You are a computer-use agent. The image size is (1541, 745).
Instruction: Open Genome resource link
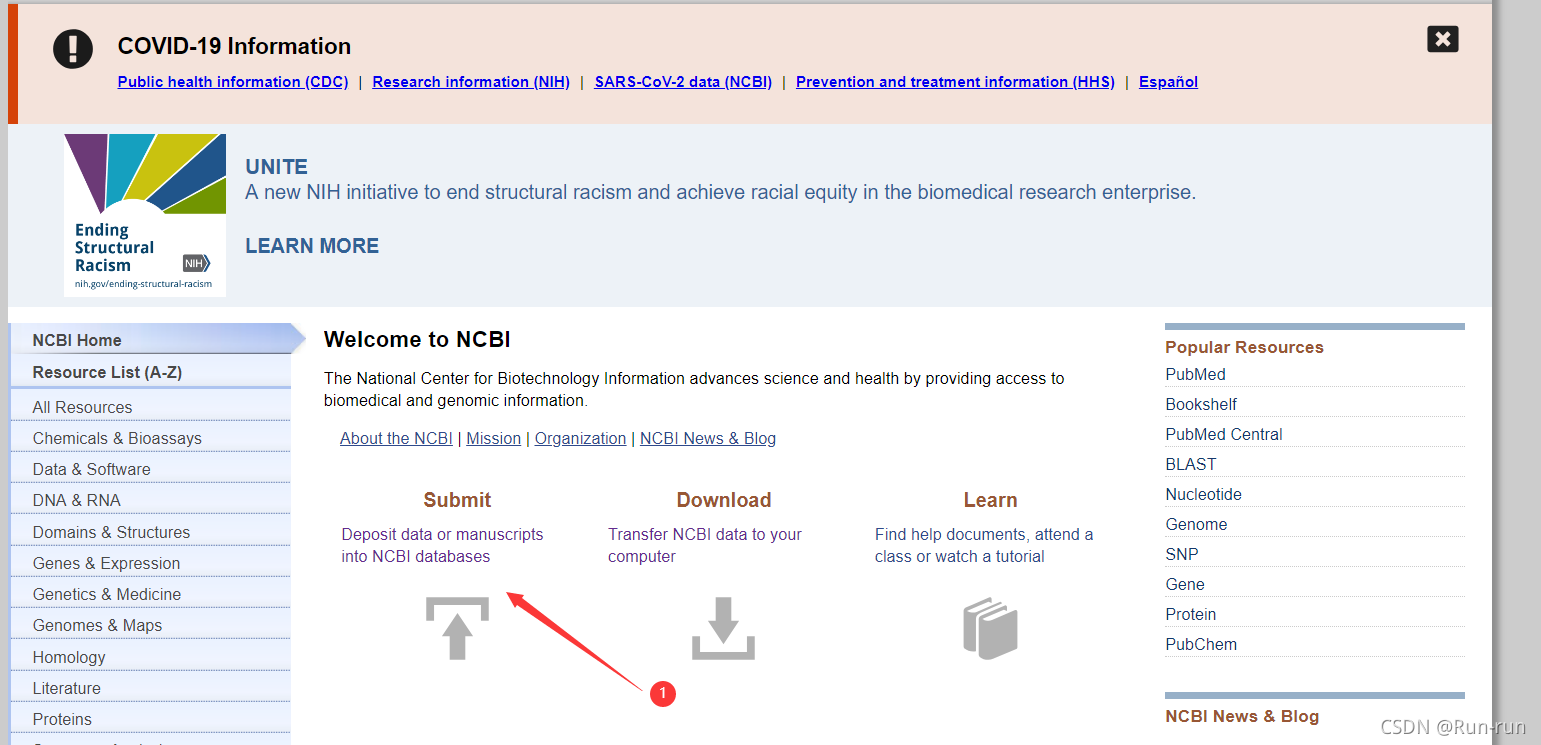1196,524
